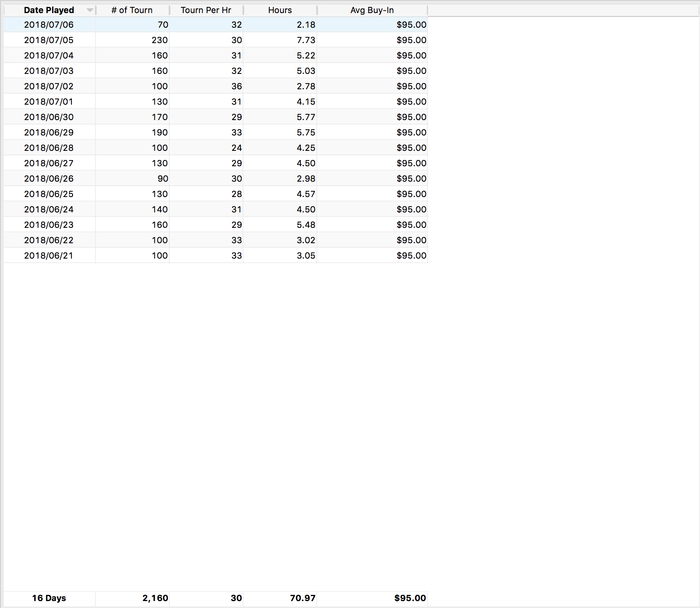Select the 2018/06/27 date cell
The image size is (700, 608).
click(x=50, y=163)
